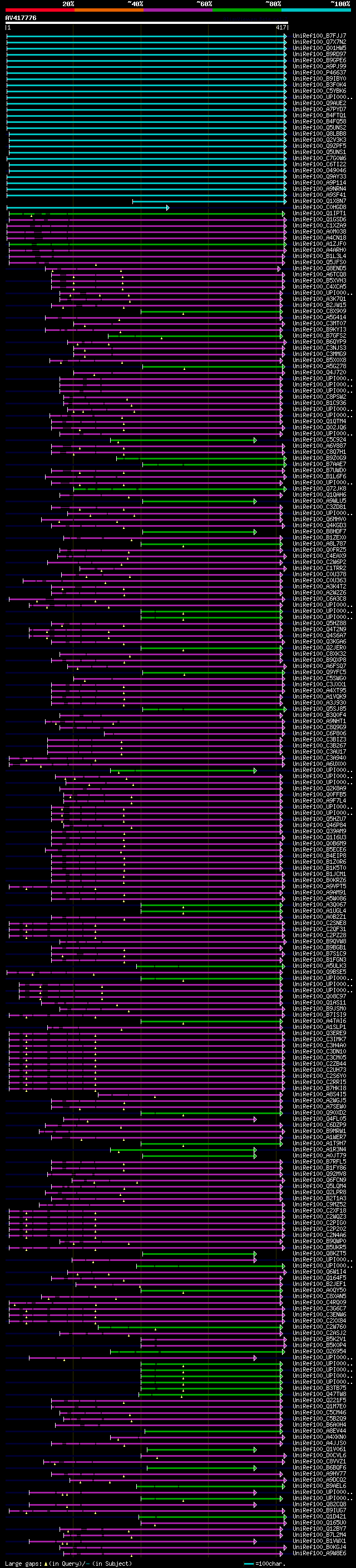Click the UniRef100_Q8END5 hit name
Screen dimensions: 356x1568
tap(319, 268)
